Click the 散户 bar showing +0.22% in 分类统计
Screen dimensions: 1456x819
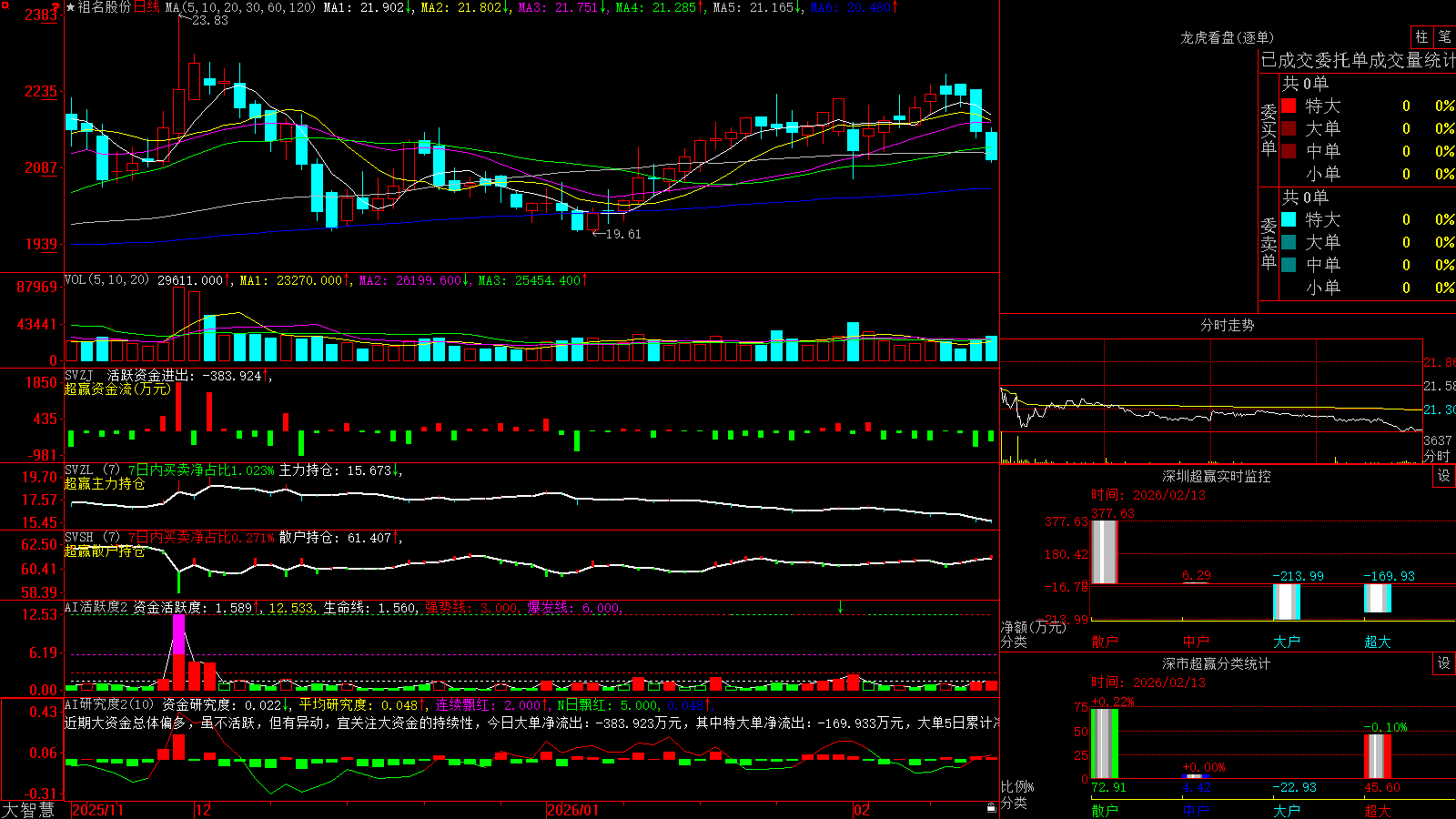tap(1105, 743)
